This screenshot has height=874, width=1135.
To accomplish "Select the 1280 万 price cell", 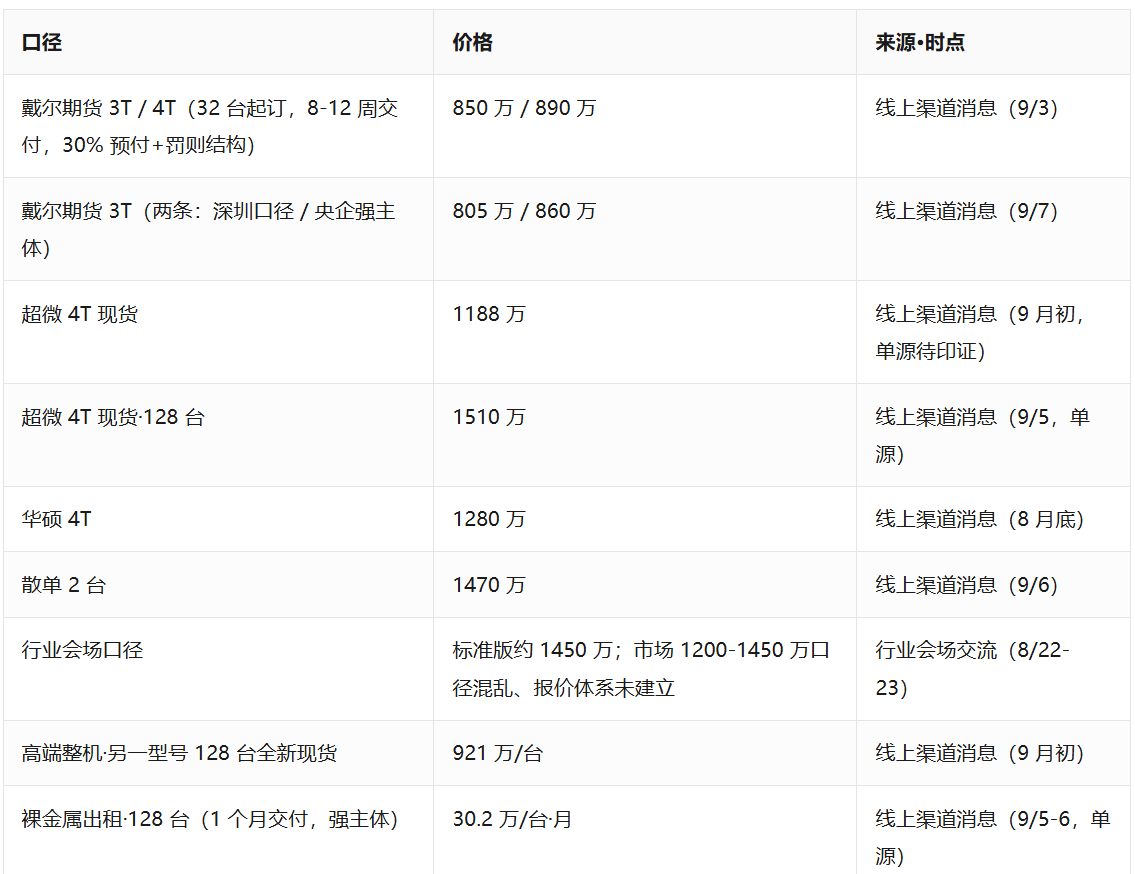I will click(489, 519).
